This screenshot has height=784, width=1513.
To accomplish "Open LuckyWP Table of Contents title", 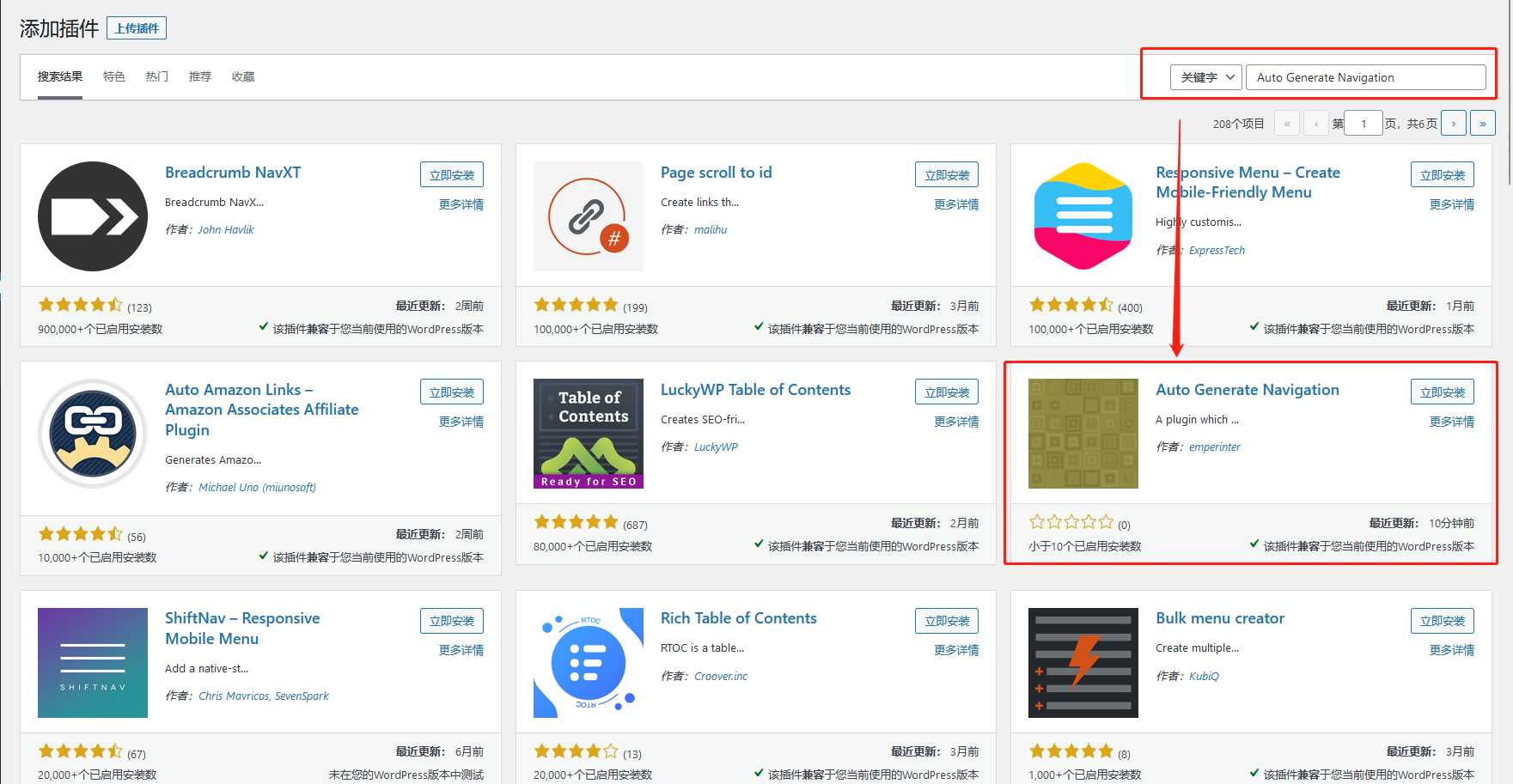I will 755,390.
